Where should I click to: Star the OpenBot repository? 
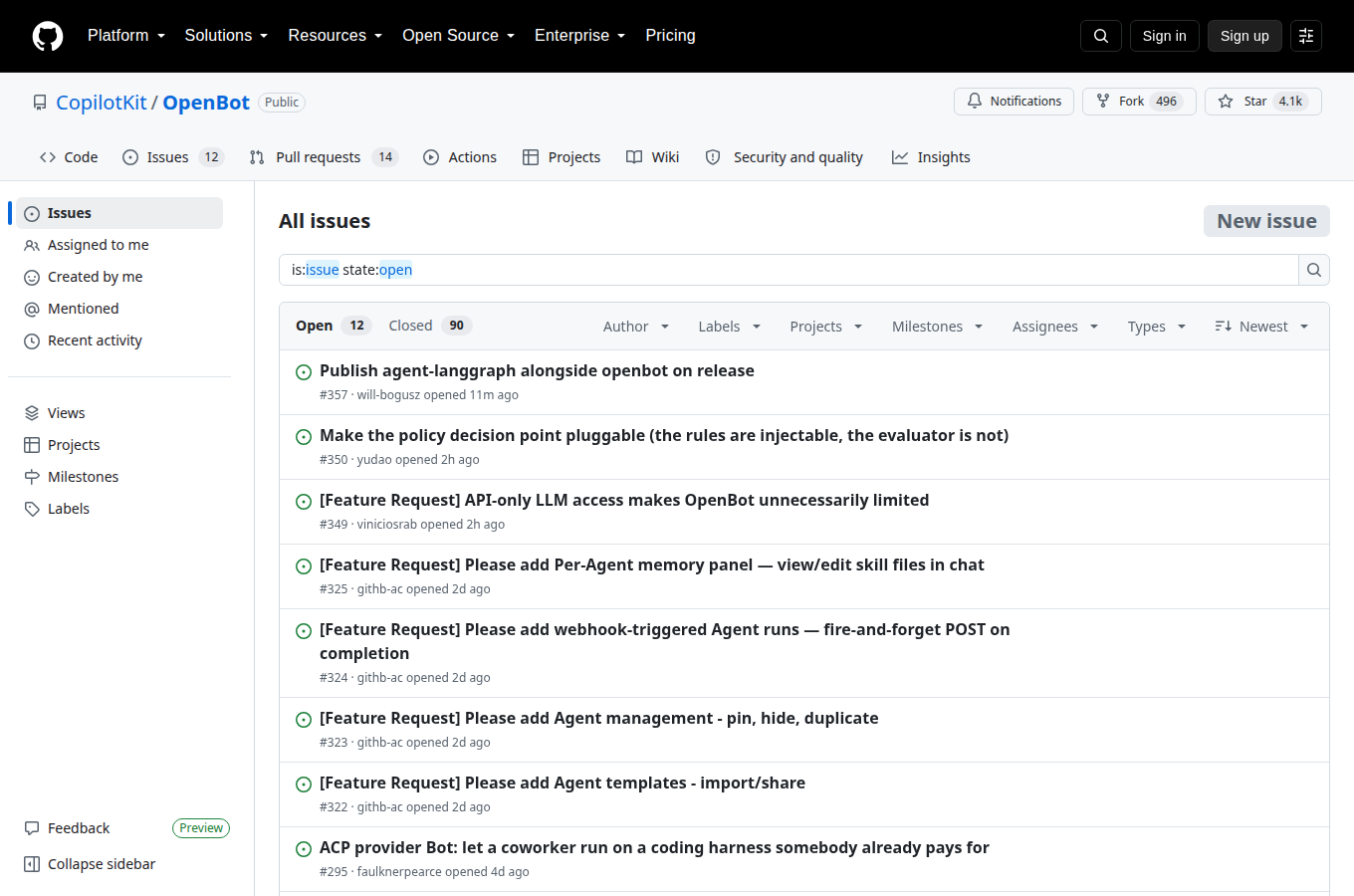coord(1263,102)
